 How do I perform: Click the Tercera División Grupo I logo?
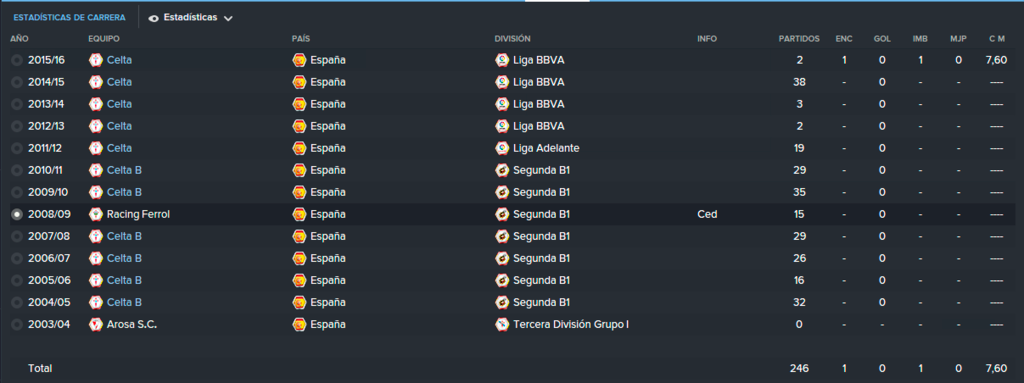[502, 324]
